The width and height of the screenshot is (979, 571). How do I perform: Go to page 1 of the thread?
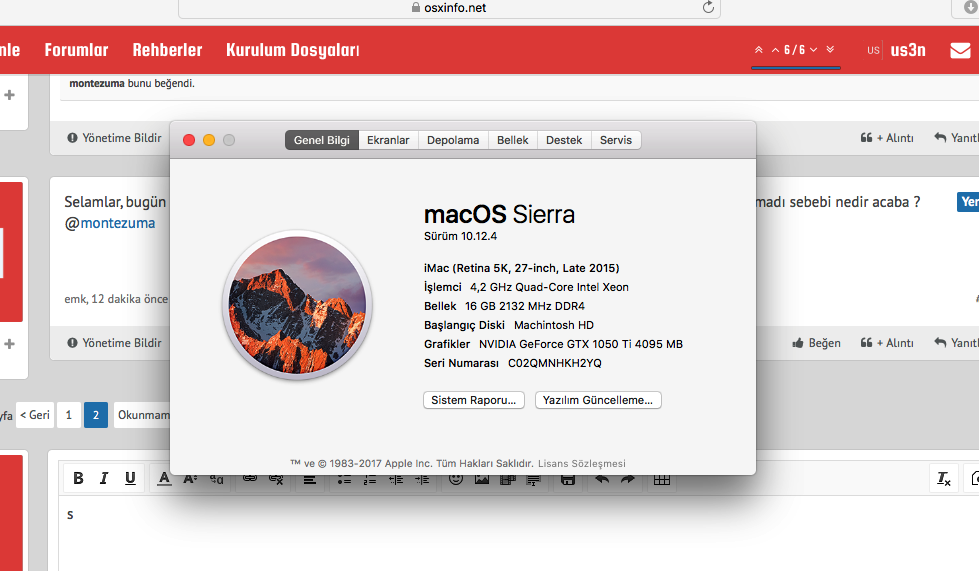[x=69, y=415]
